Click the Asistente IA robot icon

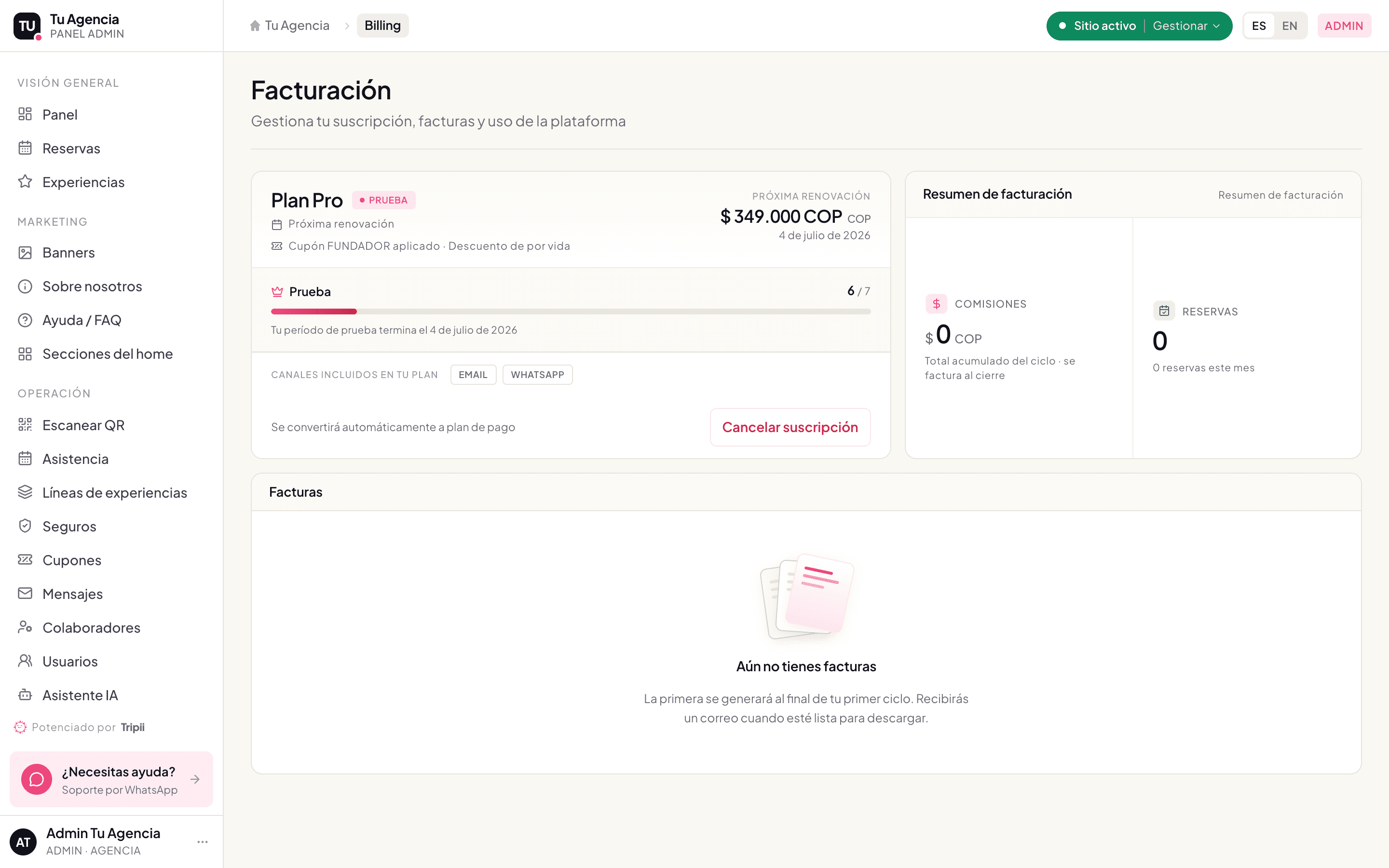pyautogui.click(x=25, y=694)
